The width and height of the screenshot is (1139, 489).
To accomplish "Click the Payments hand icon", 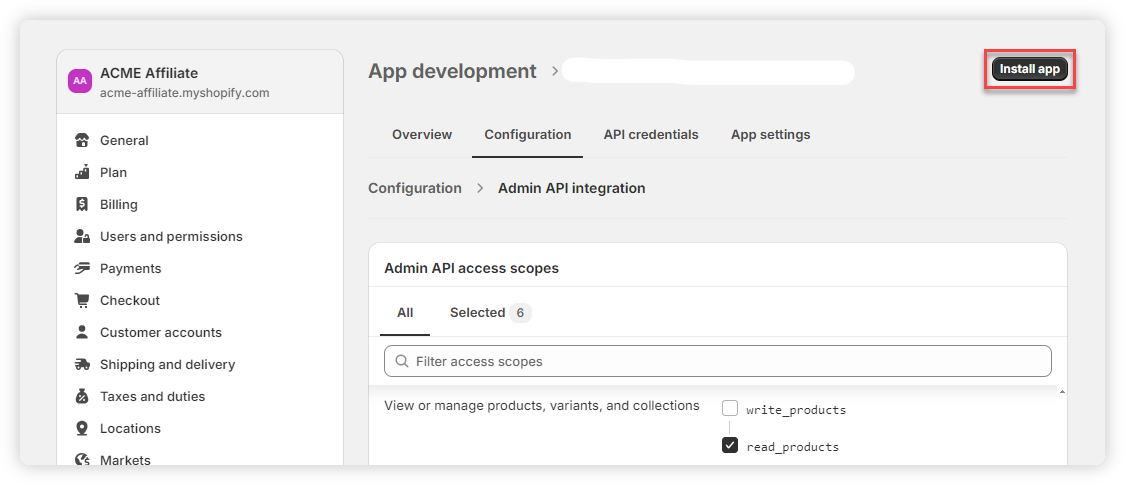I will pyautogui.click(x=82, y=269).
